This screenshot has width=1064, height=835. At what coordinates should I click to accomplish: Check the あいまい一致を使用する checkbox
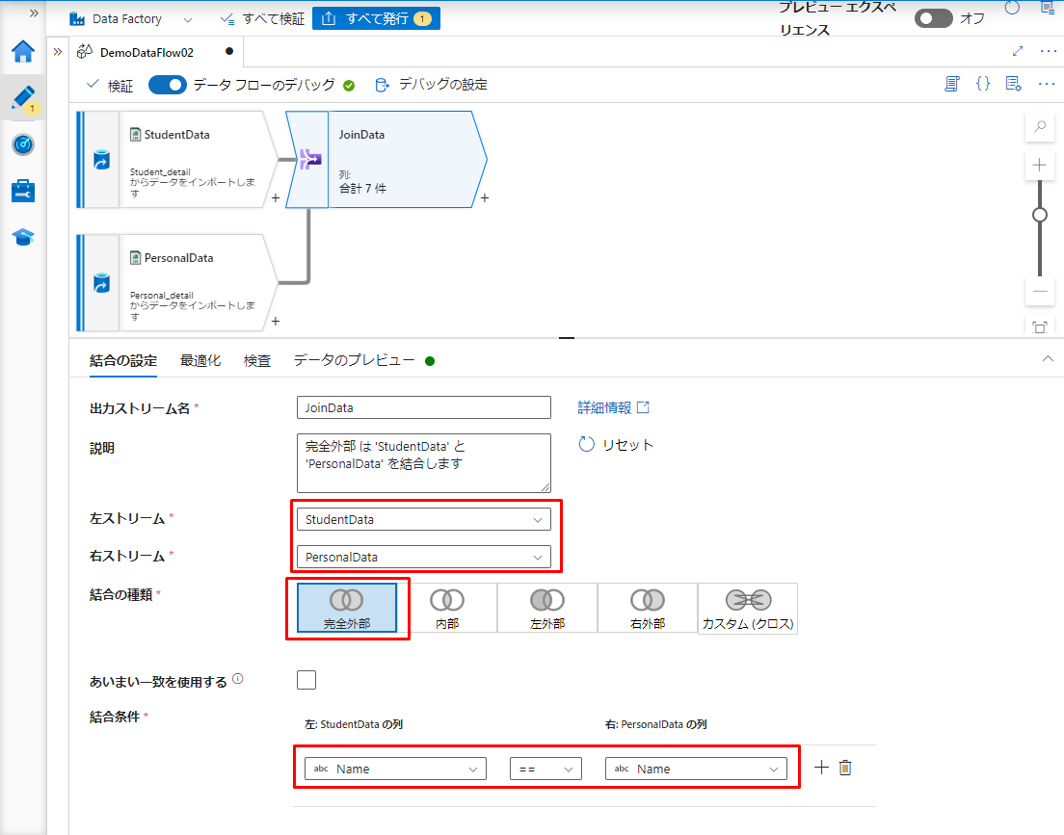point(307,680)
